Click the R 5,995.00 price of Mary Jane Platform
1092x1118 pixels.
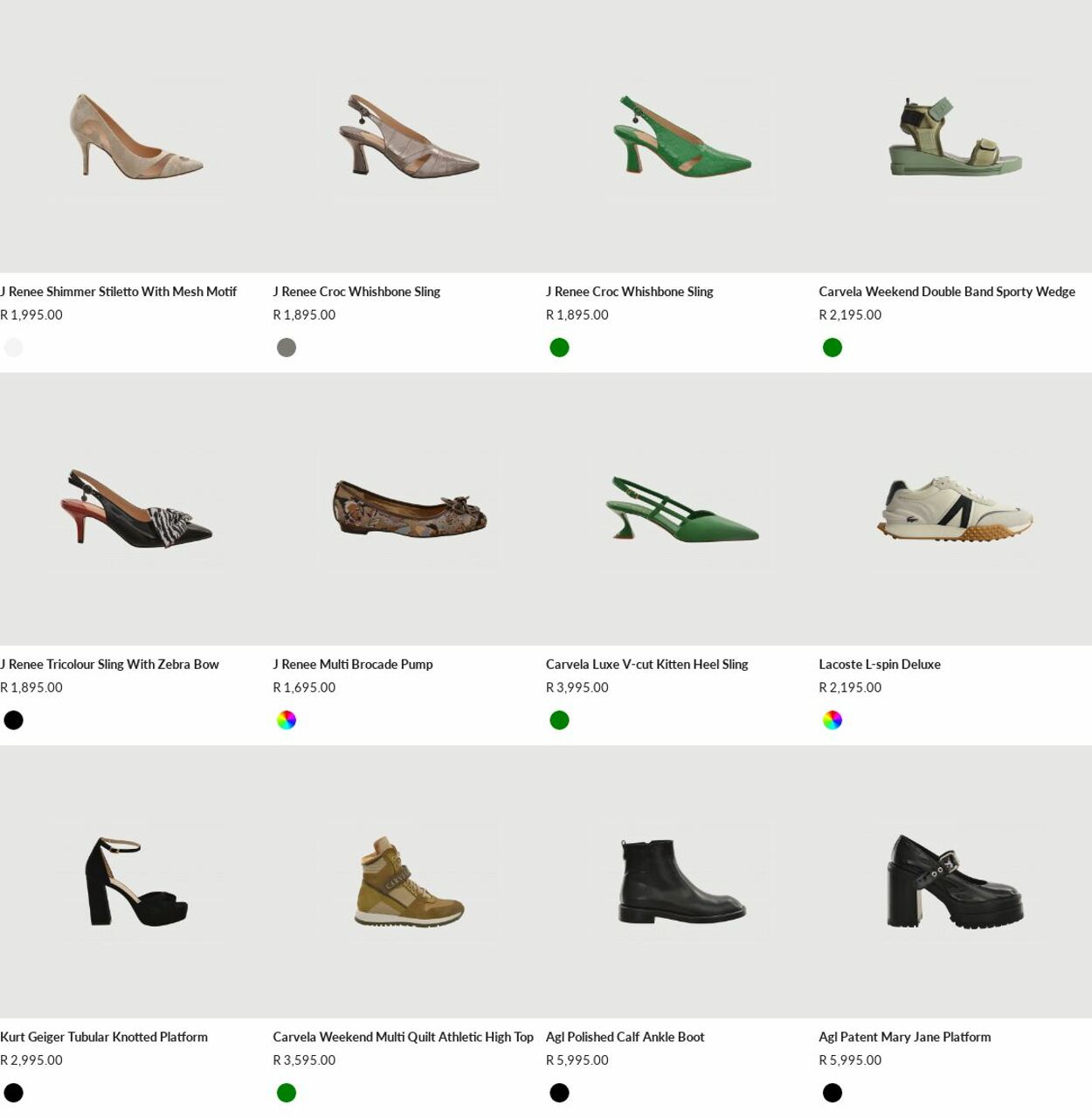[x=850, y=1060]
